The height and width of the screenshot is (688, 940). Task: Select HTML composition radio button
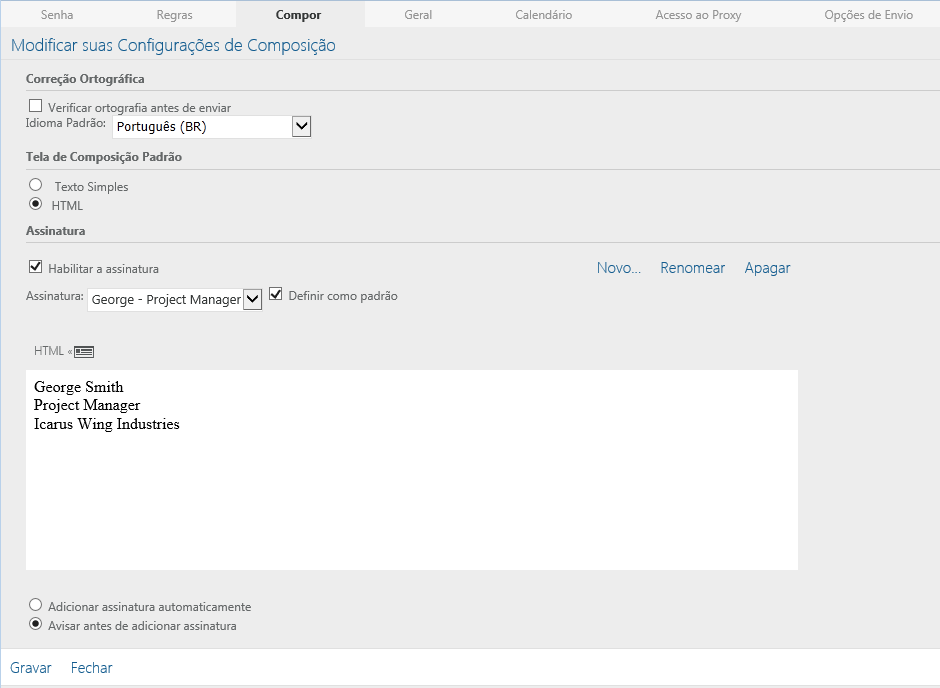36,204
